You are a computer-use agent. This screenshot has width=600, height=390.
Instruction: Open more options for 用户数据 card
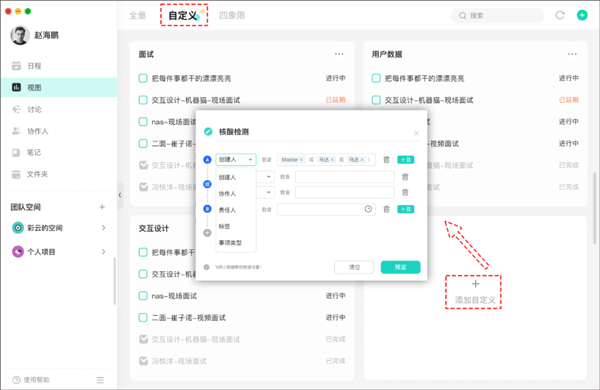(x=572, y=54)
